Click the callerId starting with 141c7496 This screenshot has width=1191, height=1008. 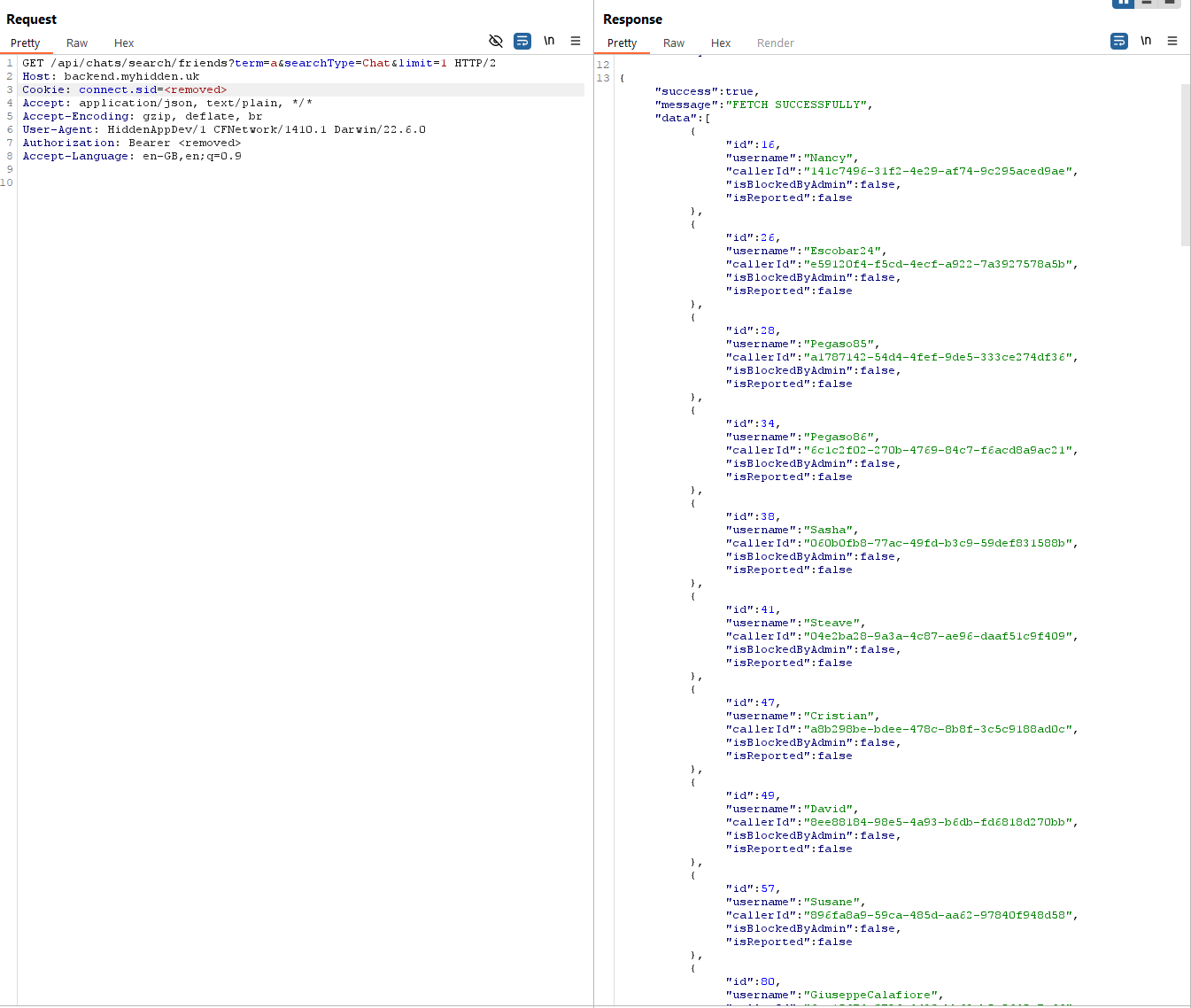[x=901, y=171]
